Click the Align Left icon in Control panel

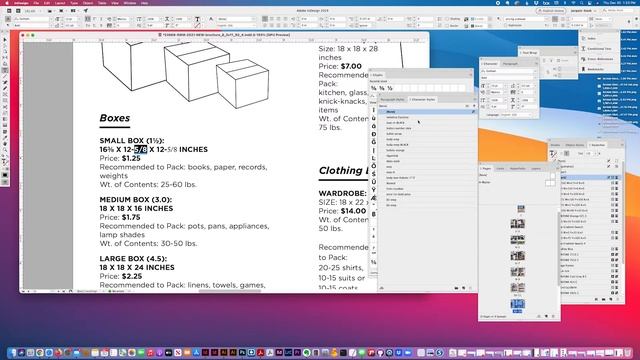coord(265,19)
